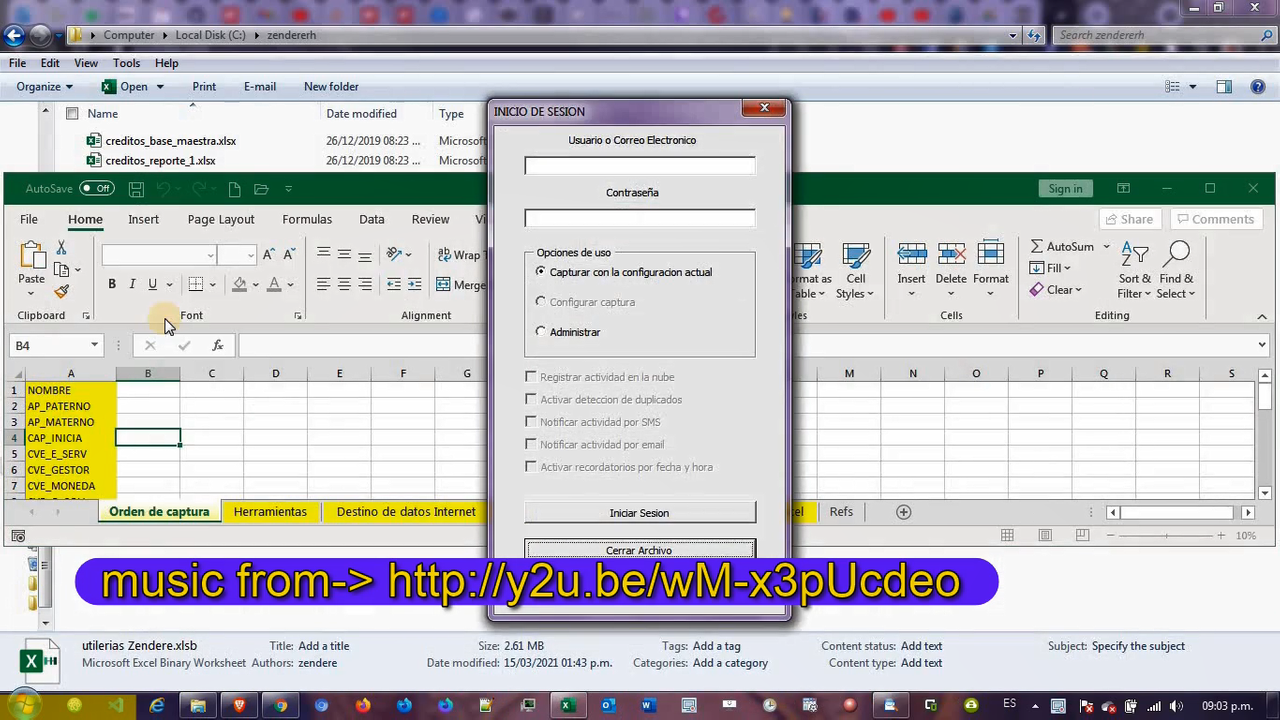The image size is (1280, 720).
Task: Select Capturar con la configuracion actual option
Action: 541,272
